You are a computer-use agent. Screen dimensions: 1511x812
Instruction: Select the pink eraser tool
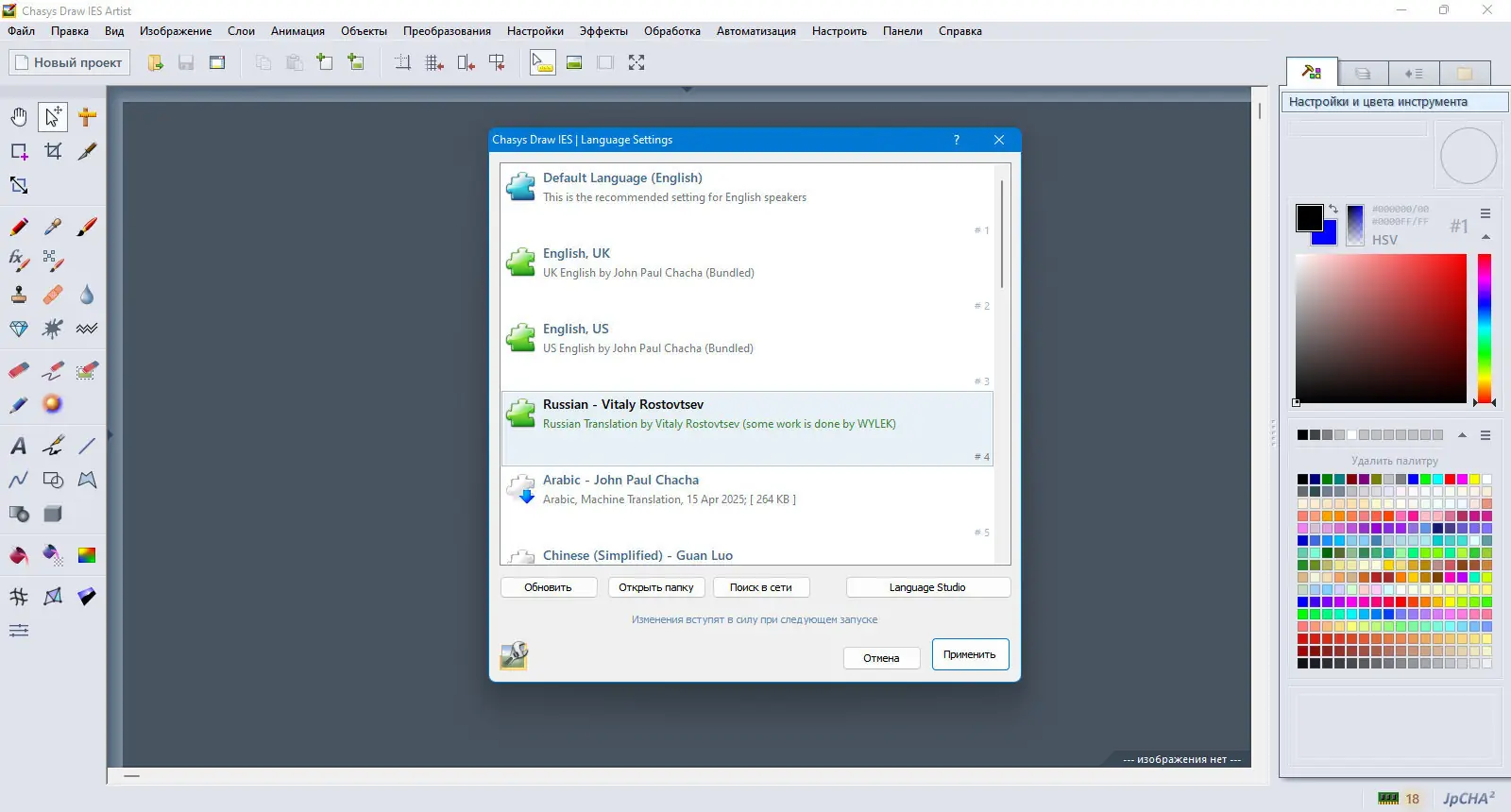(19, 370)
